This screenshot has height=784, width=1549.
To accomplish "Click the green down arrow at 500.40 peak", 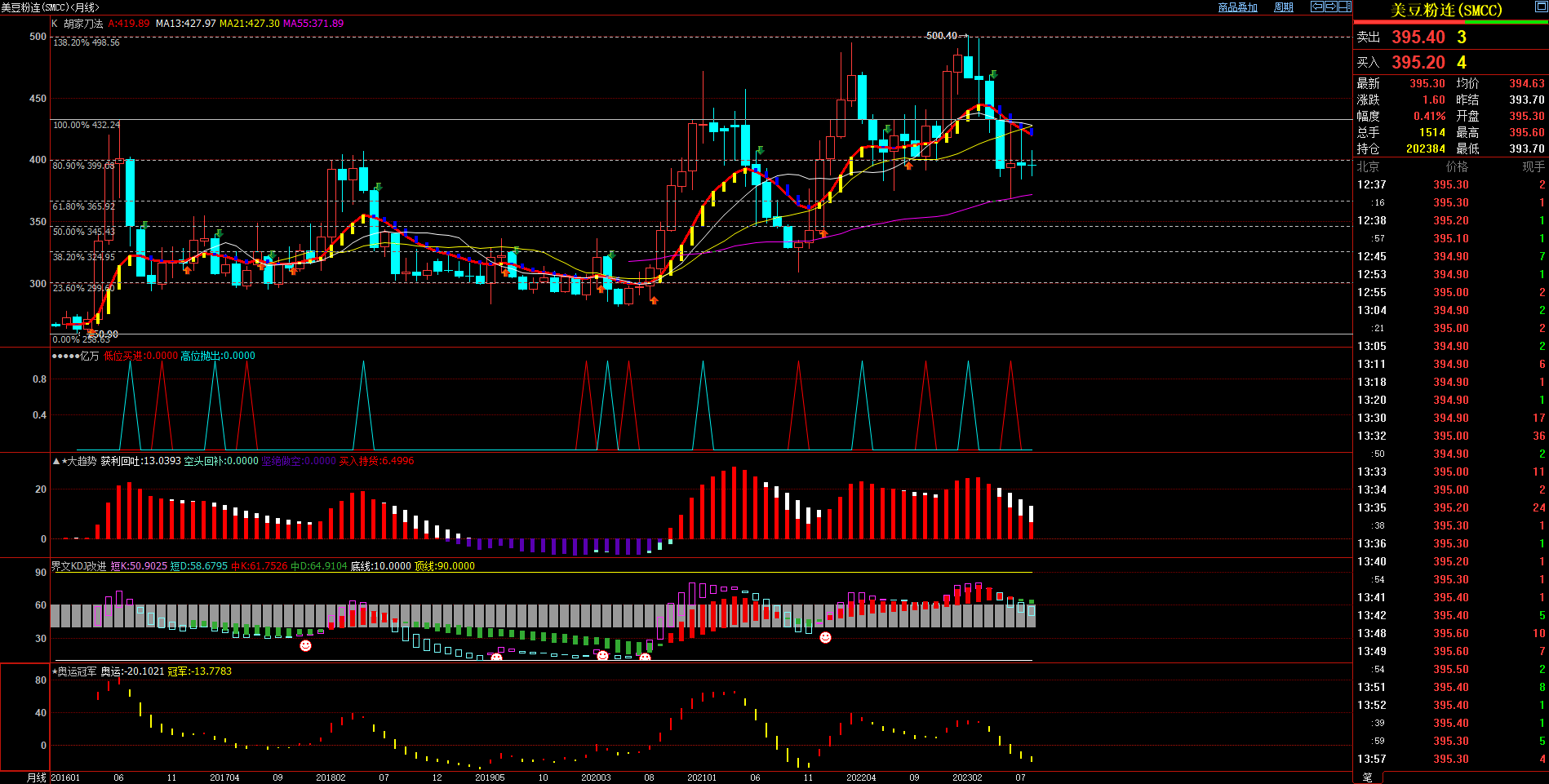I will coord(993,75).
